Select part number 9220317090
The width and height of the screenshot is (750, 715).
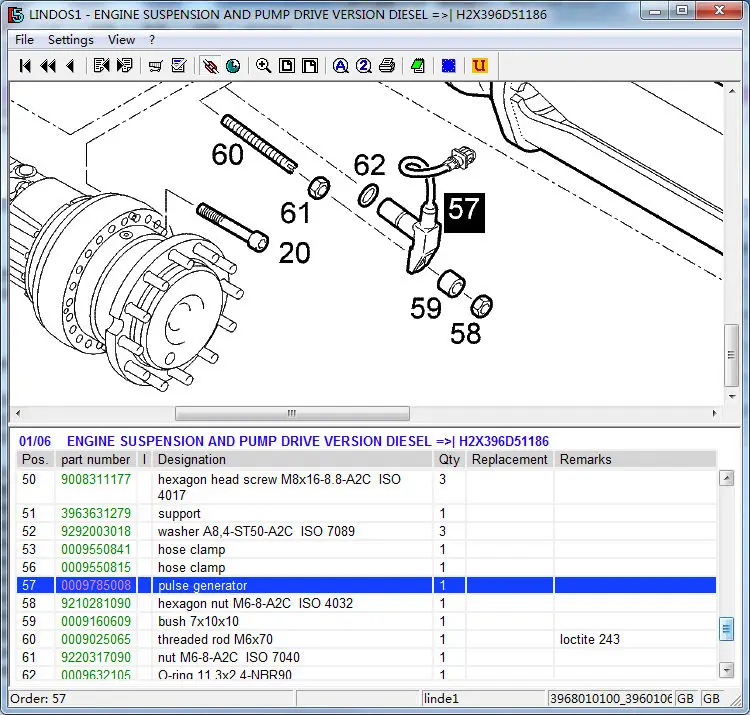(x=96, y=658)
